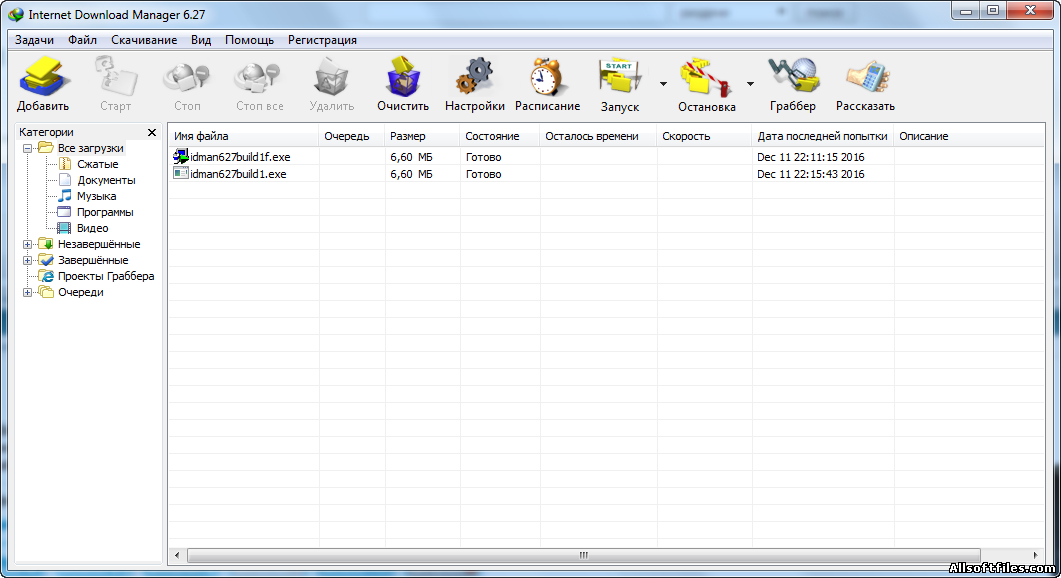The image size is (1061, 578).
Task: Click the scrollbar right arrow
Action: click(x=1035, y=555)
